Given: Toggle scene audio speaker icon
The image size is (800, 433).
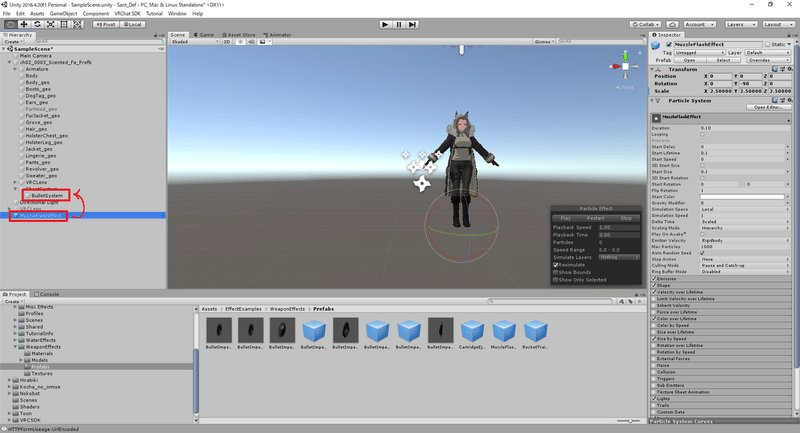Looking at the screenshot, I should tap(251, 42).
